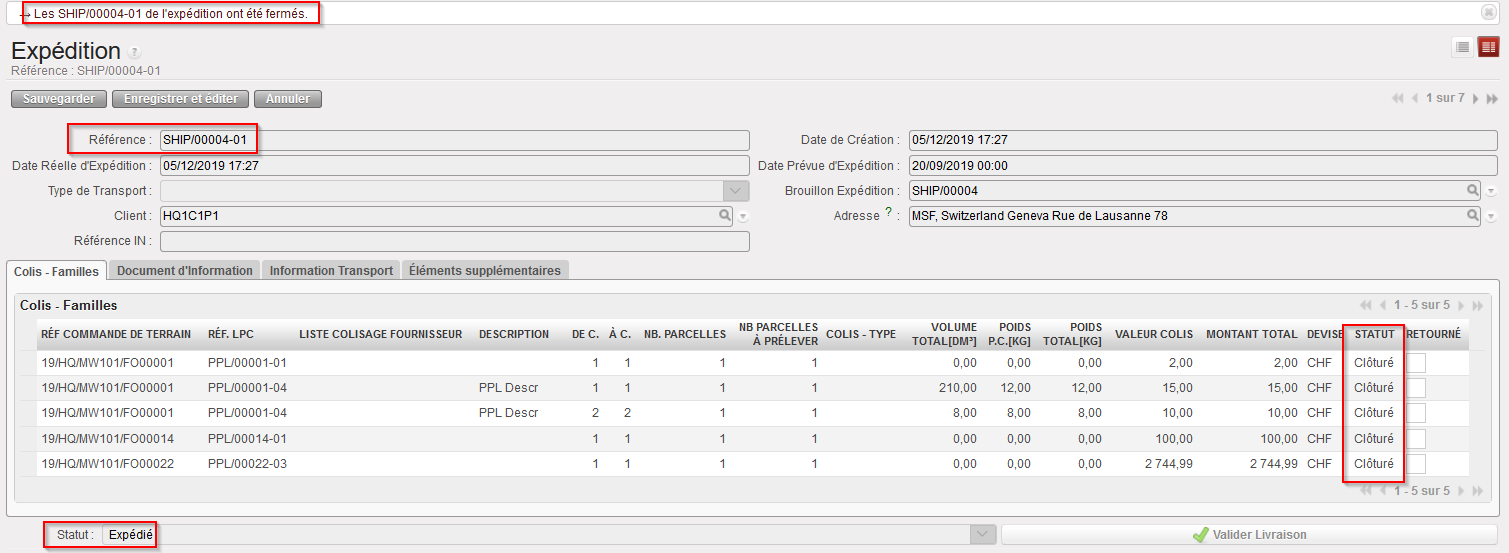Check Retourné box for PPL/00001-01 row
This screenshot has width=1509, height=553.
coord(1415,363)
